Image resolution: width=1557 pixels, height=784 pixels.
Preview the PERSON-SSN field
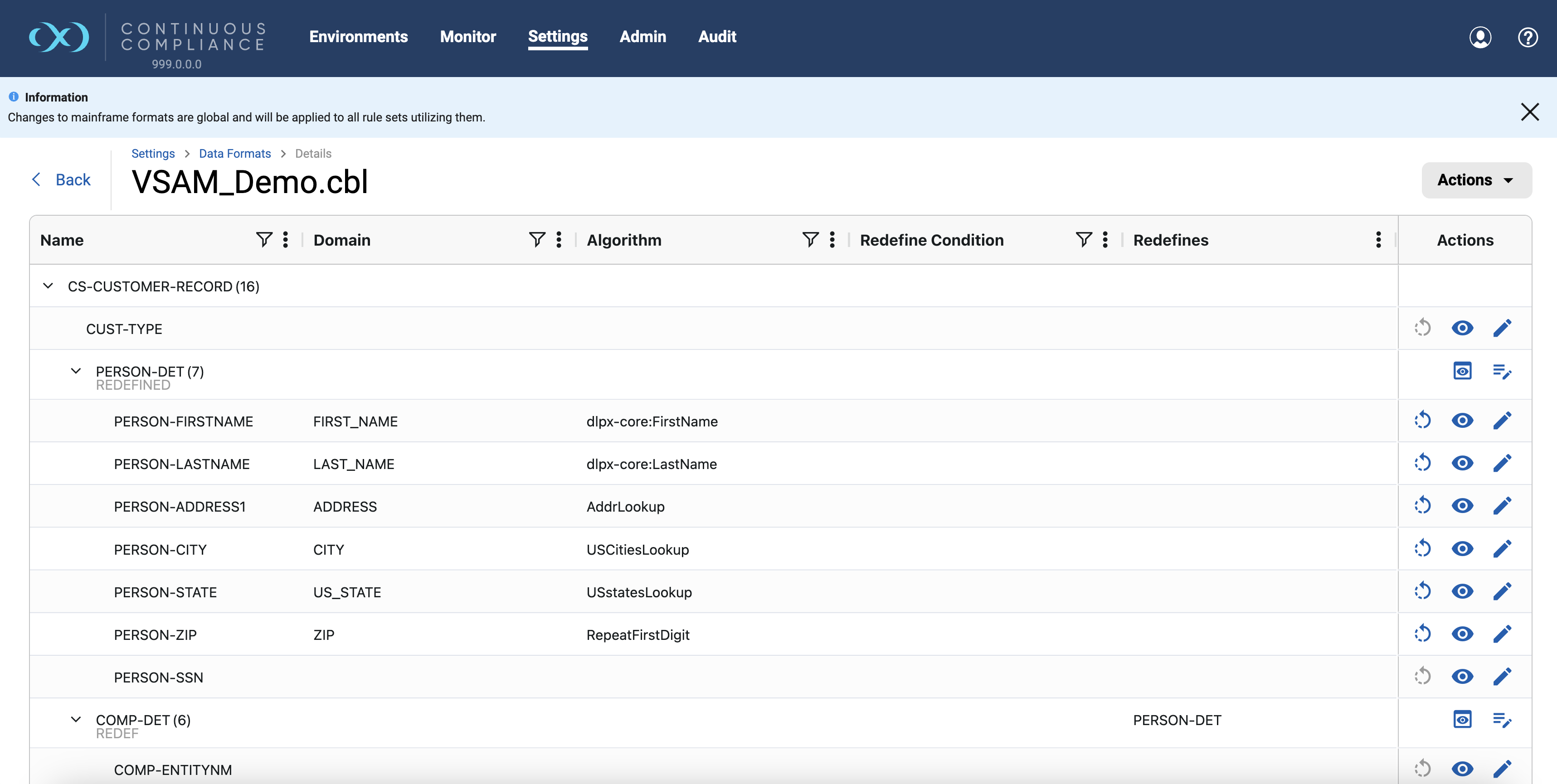click(1463, 677)
